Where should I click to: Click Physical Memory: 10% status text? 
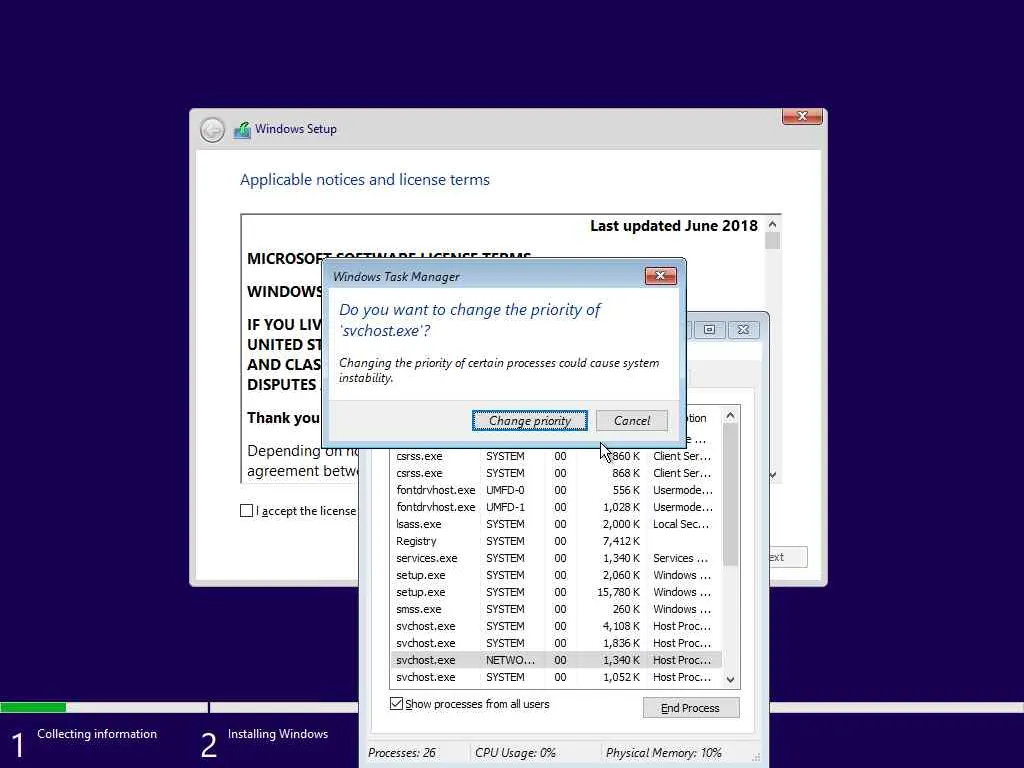point(664,752)
